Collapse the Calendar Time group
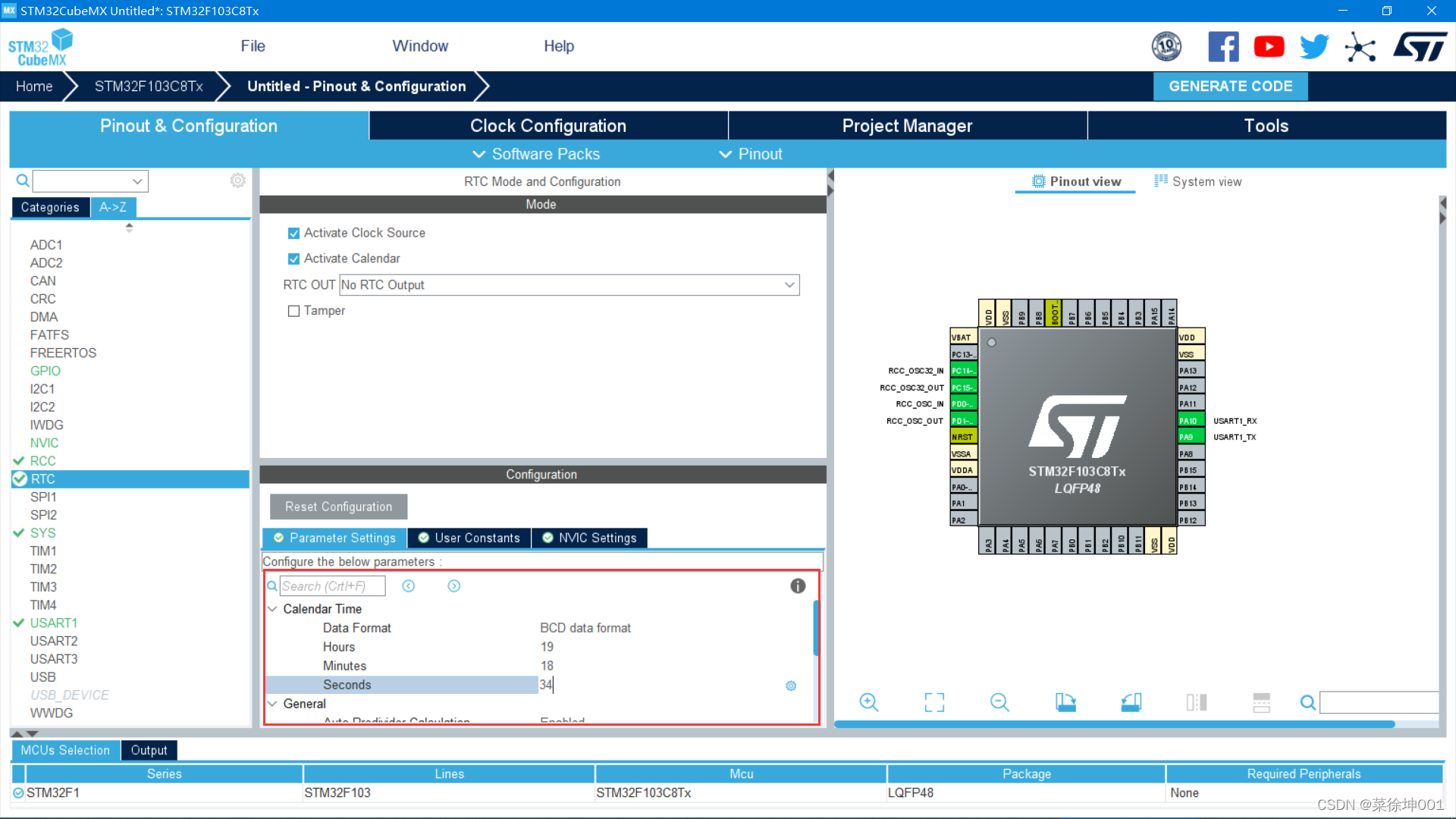1456x819 pixels. point(272,609)
